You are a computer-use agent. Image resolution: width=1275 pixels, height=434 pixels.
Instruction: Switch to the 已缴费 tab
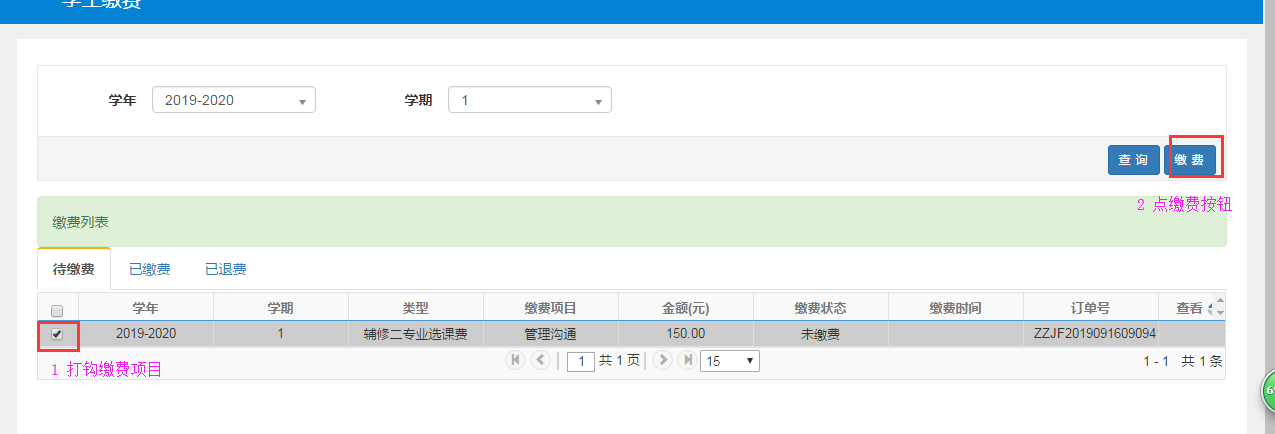[x=149, y=269]
